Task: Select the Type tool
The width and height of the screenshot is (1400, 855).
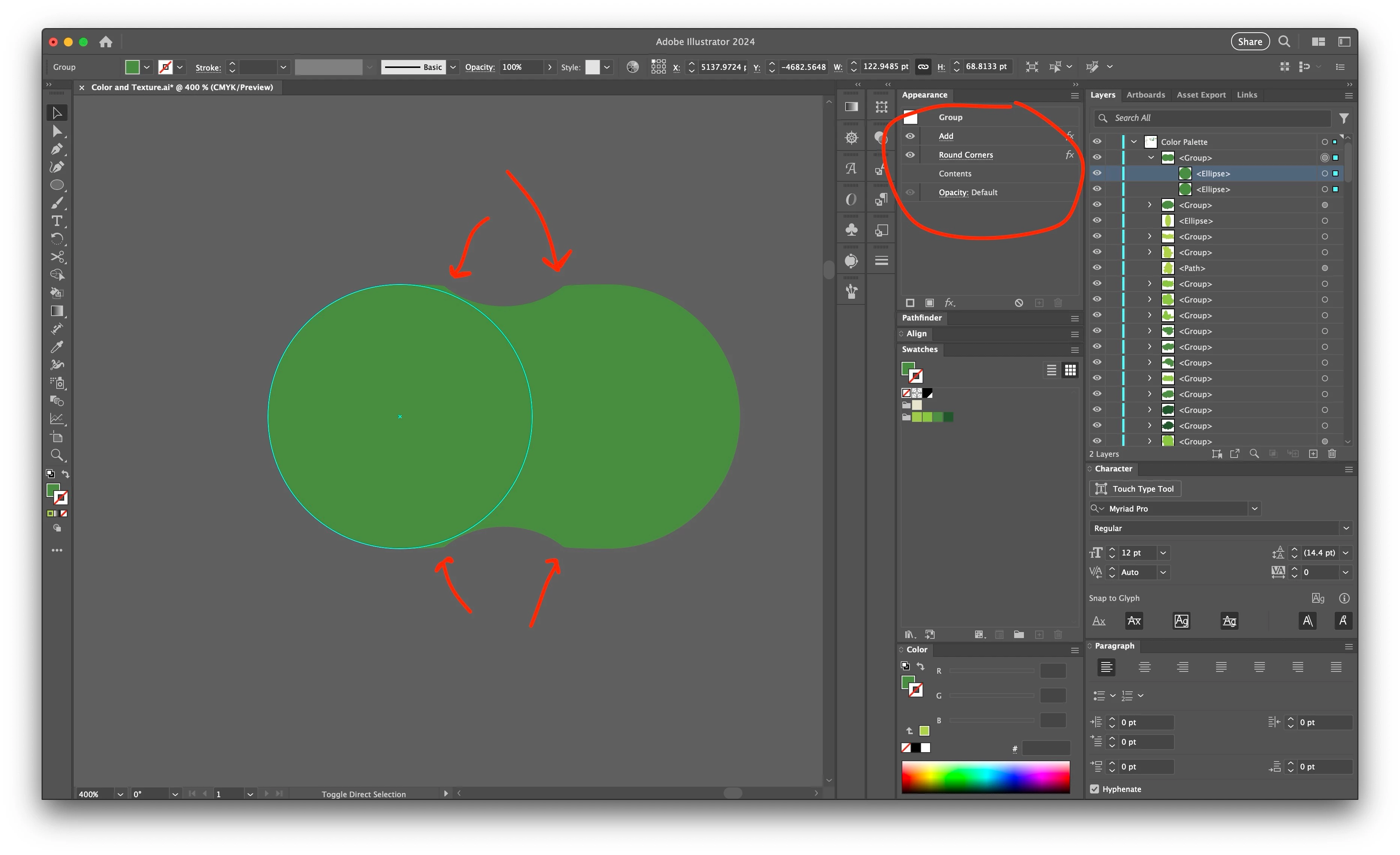Action: click(x=57, y=221)
